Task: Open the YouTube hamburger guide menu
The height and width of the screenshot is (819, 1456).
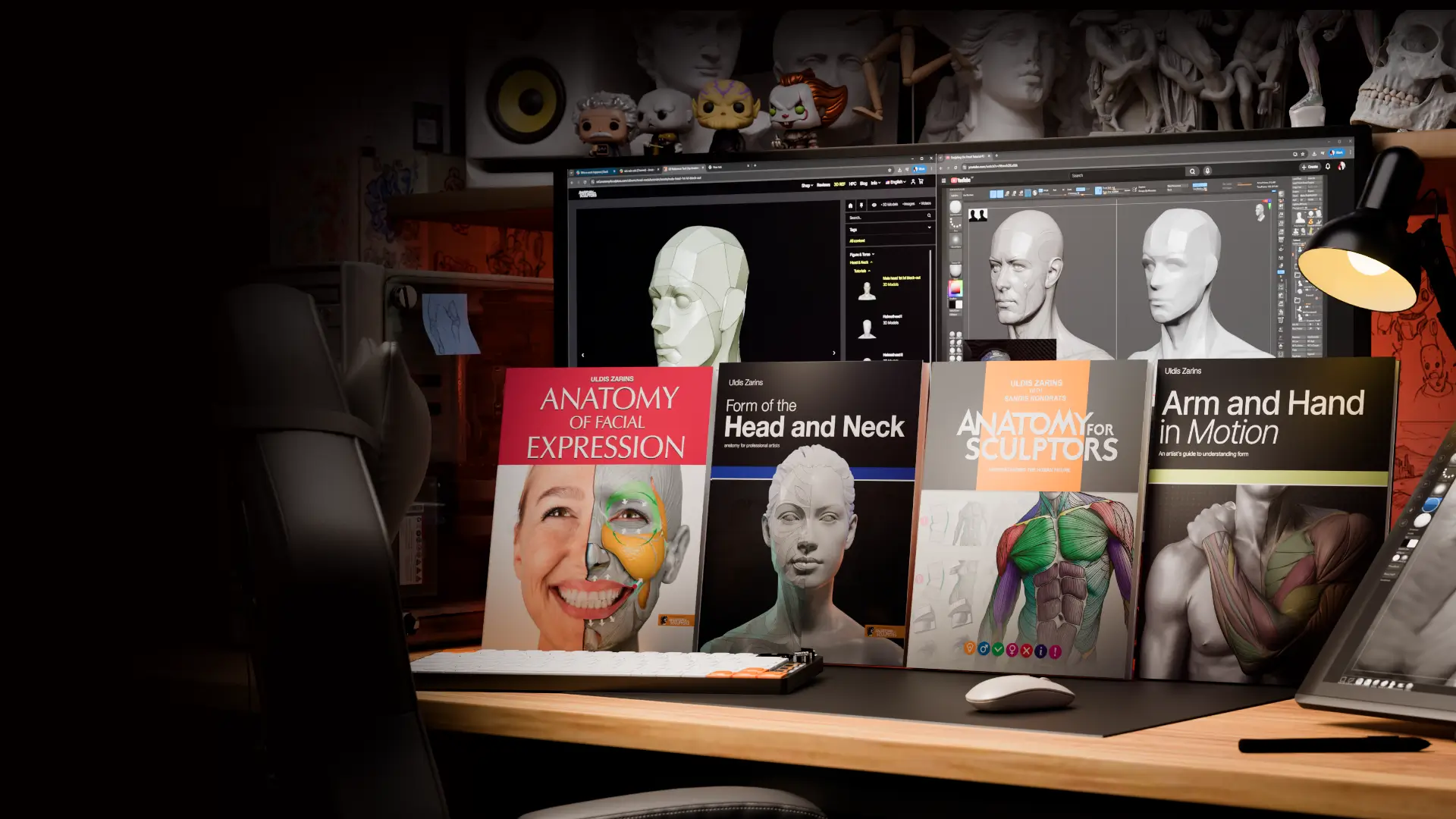Action: click(943, 180)
